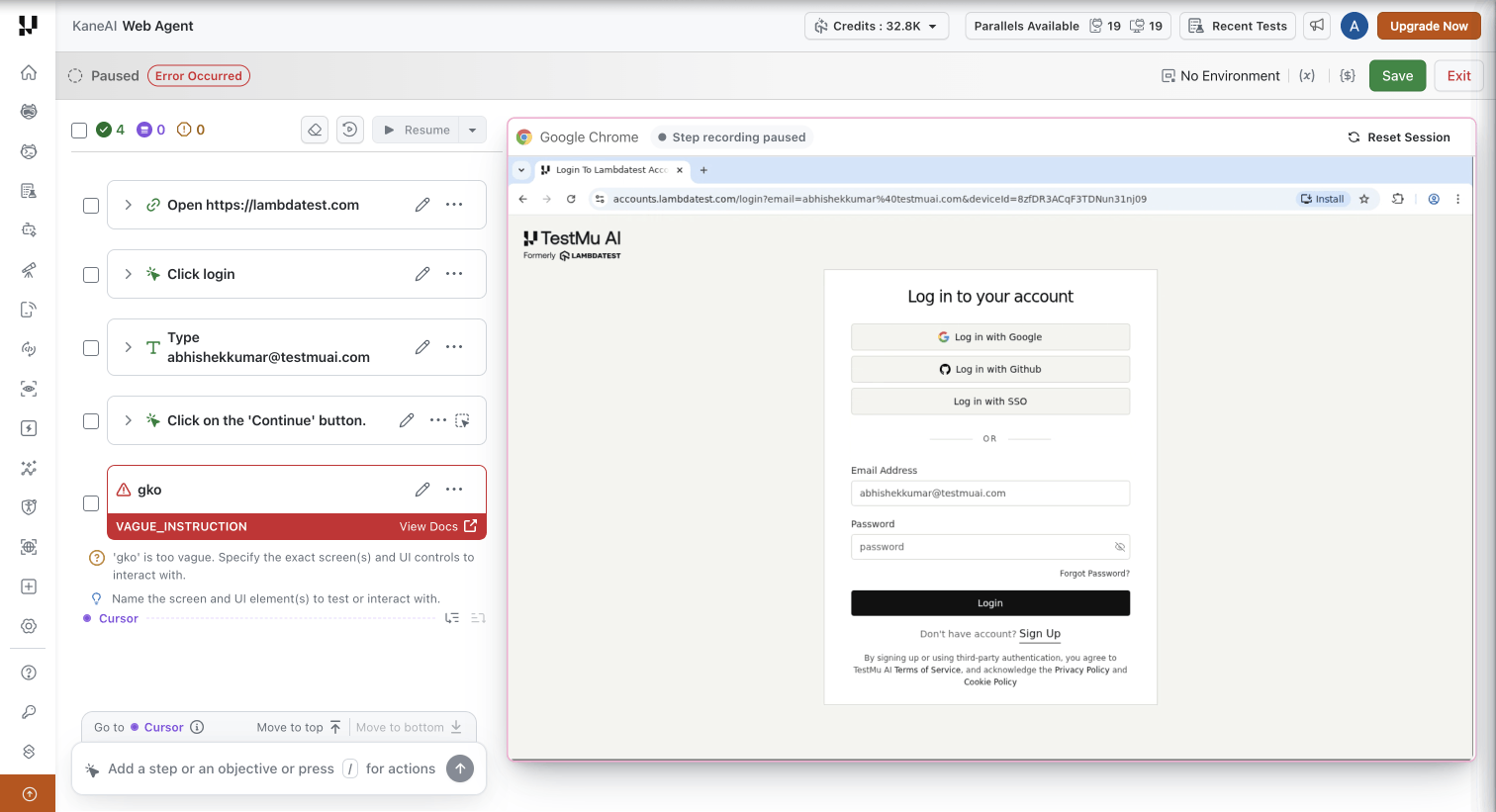This screenshot has height=812, width=1496.
Task: Choose Log in with Github
Action: (x=990, y=369)
